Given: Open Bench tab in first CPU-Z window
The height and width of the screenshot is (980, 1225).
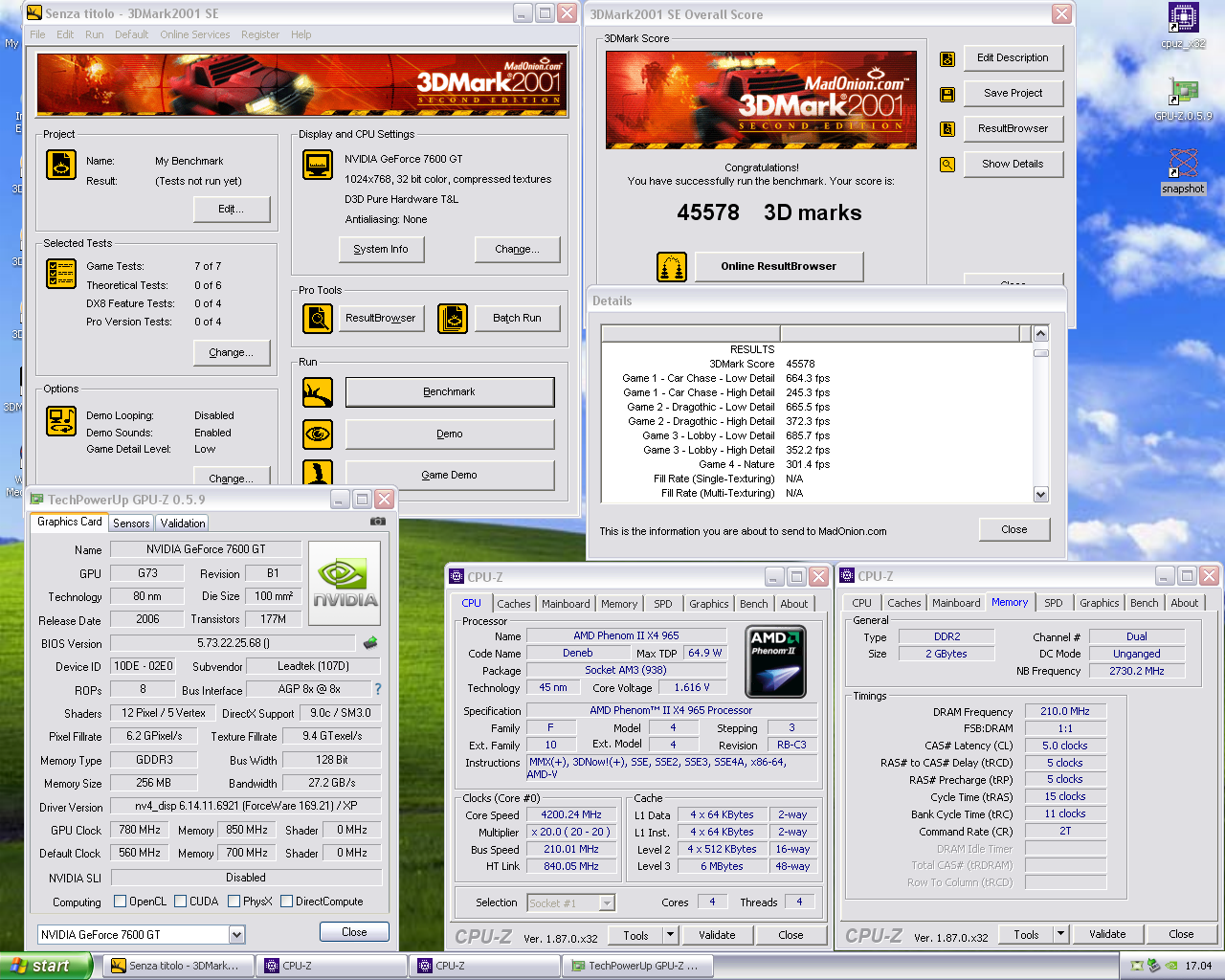Looking at the screenshot, I should (754, 604).
